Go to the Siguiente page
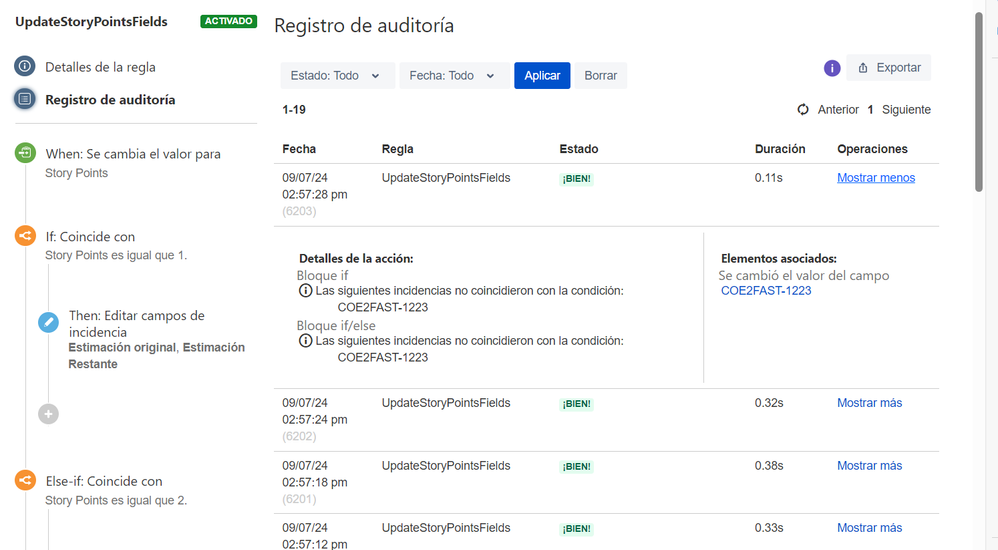The width and height of the screenshot is (998, 550). coord(906,109)
